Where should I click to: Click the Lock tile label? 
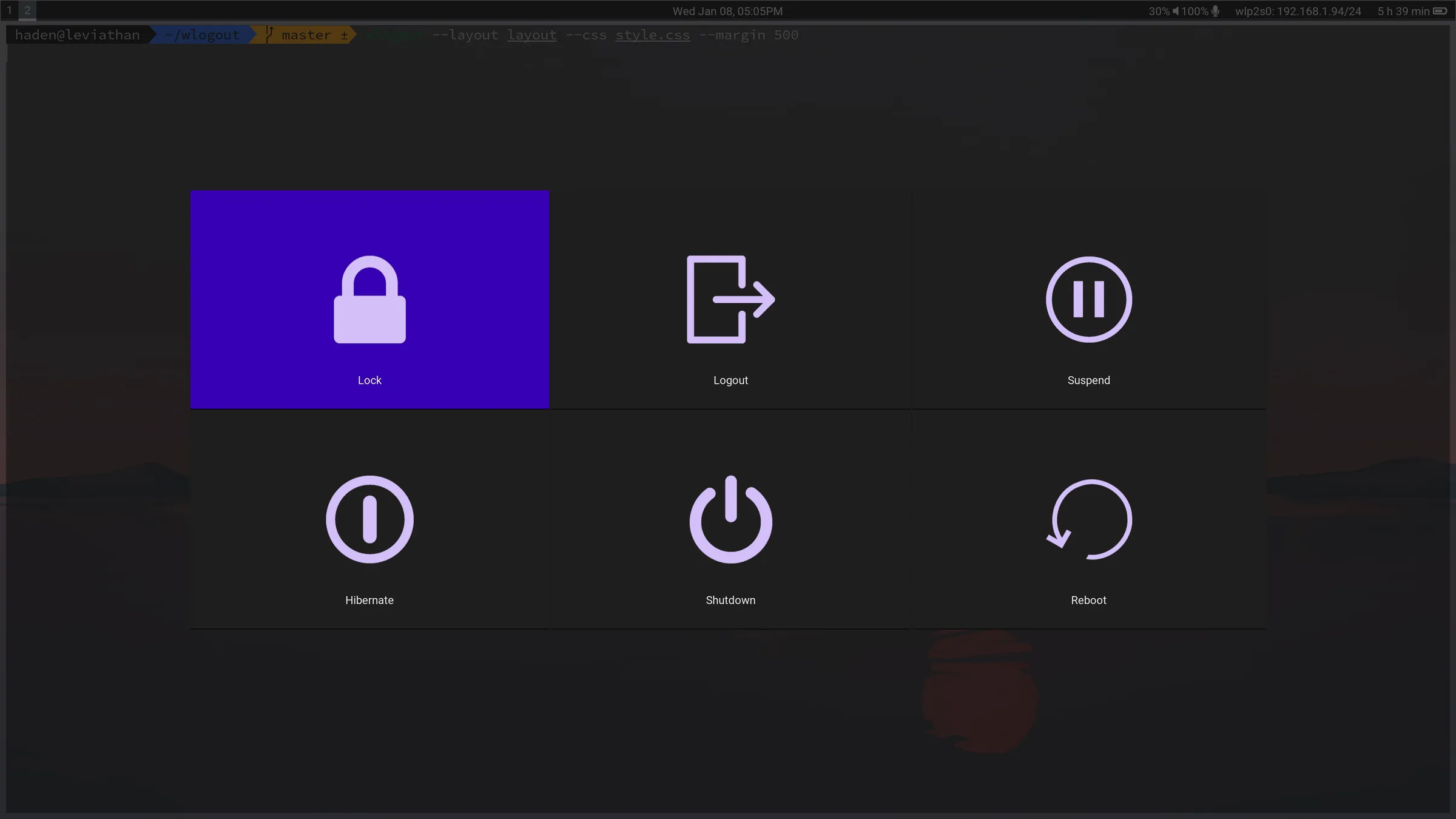click(x=369, y=380)
